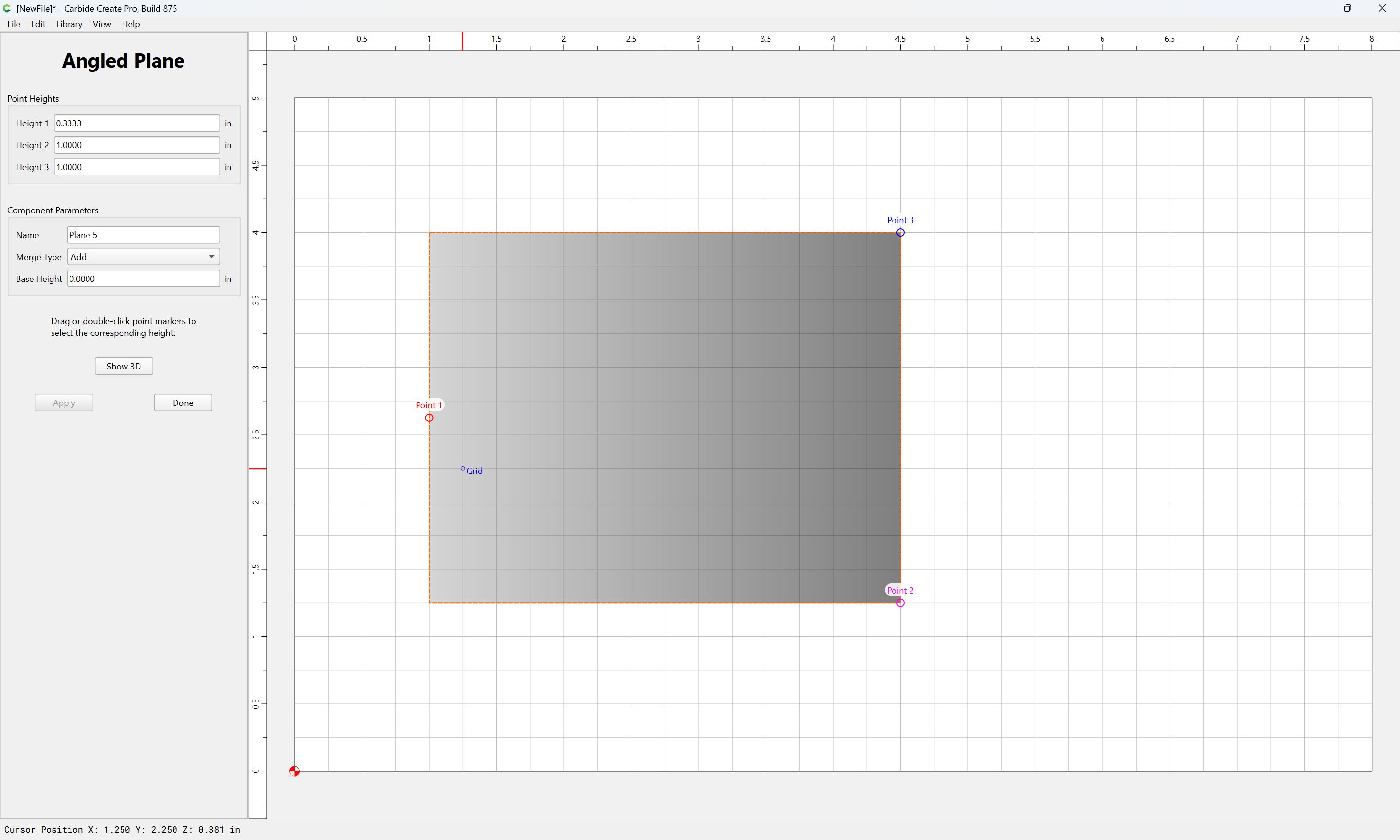Viewport: 1400px width, 840px height.
Task: Click the Component Parameters section label
Action: point(52,210)
